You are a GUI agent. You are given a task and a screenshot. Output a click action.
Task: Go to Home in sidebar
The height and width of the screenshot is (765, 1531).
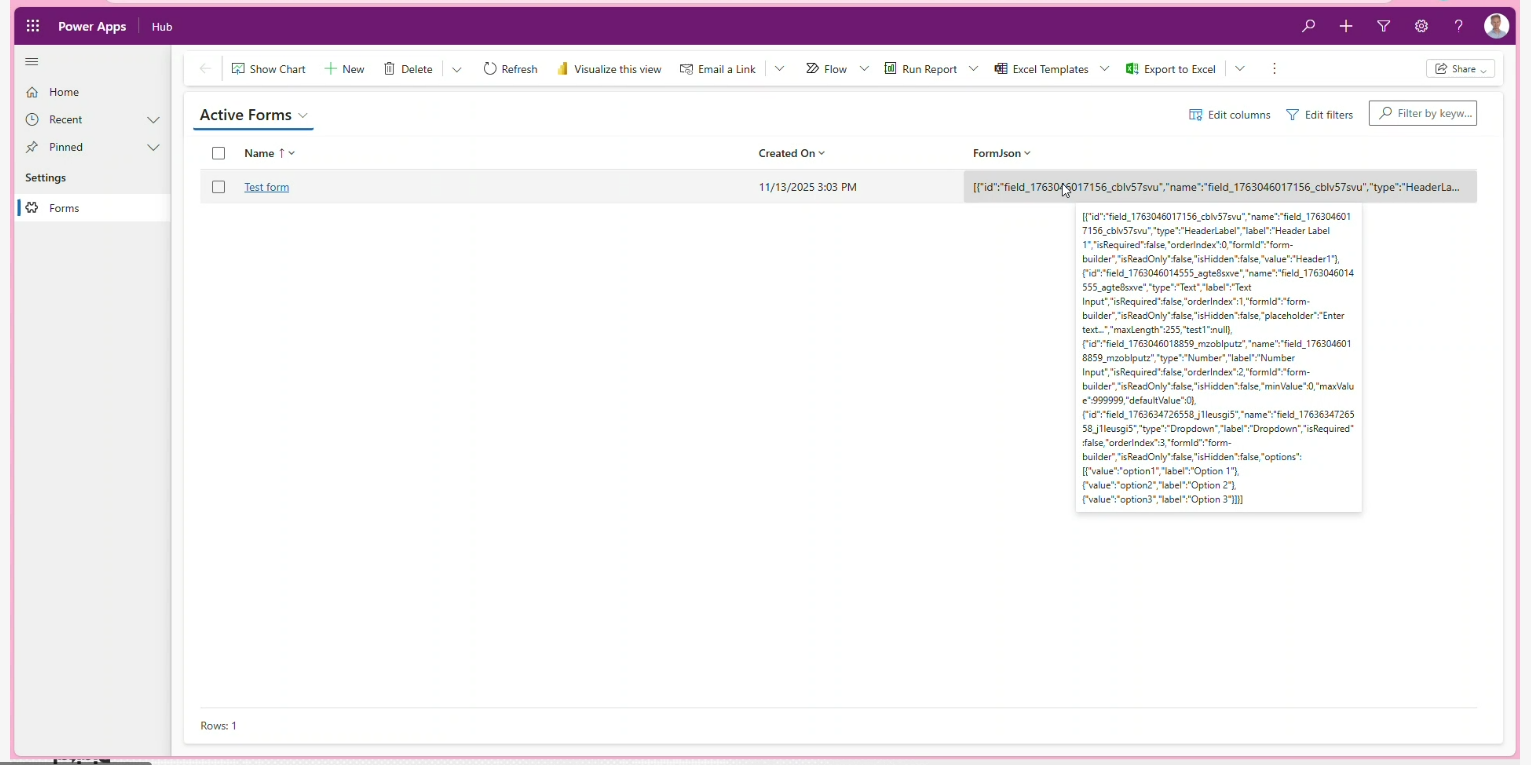(x=64, y=92)
